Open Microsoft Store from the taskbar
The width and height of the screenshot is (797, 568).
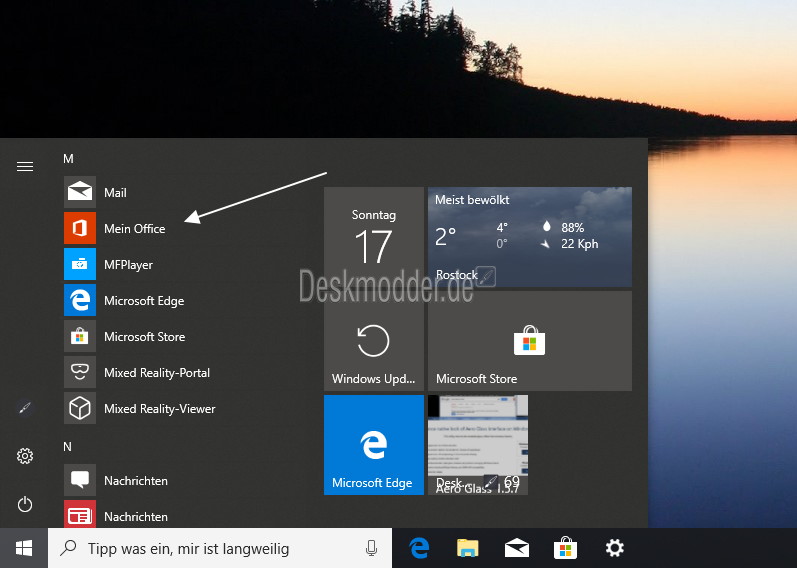tap(565, 548)
